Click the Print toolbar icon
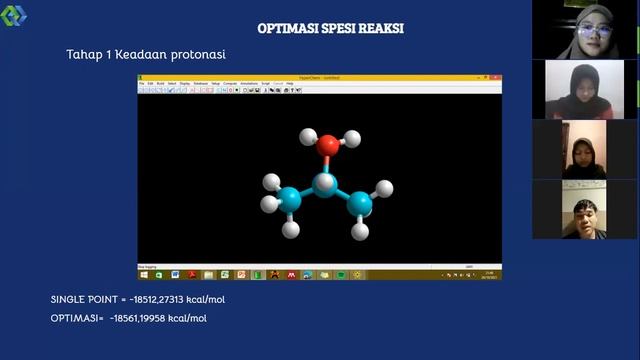640x360 pixels. (x=286, y=90)
